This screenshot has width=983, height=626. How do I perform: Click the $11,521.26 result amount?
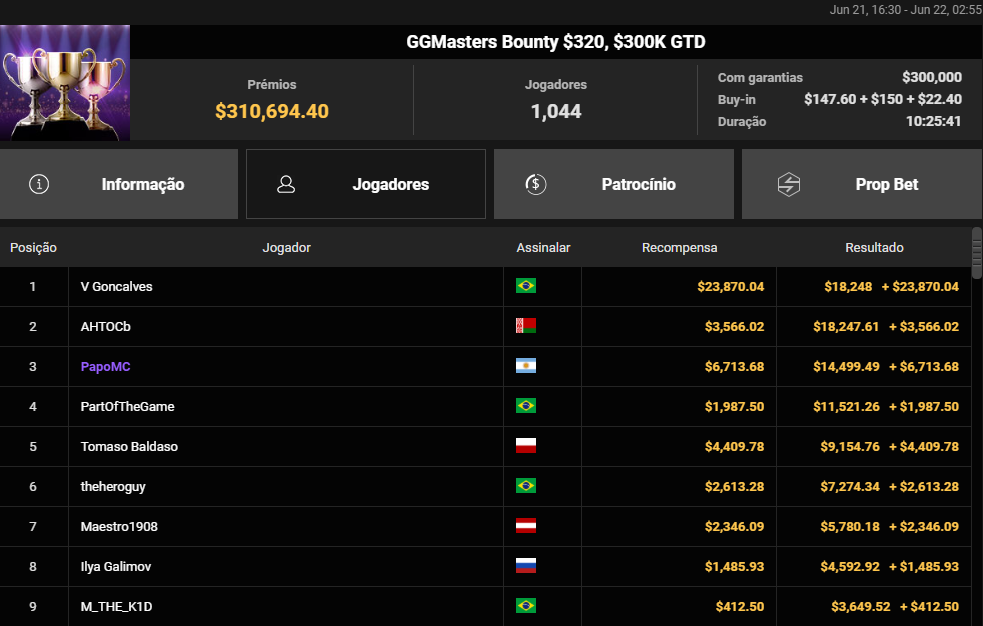pyautogui.click(x=846, y=407)
